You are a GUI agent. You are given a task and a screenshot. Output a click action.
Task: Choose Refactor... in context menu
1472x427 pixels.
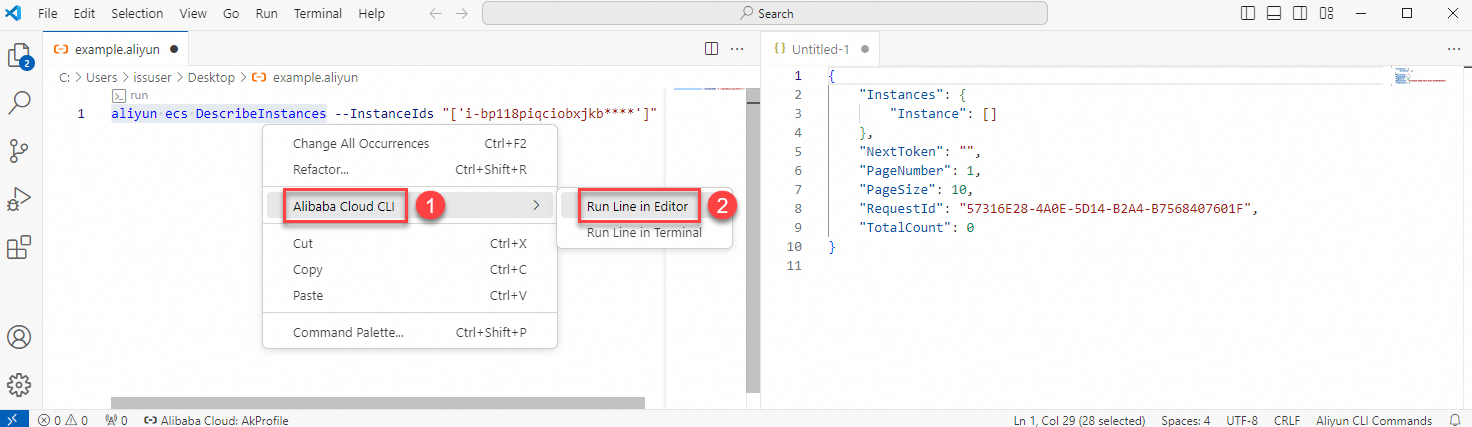[x=410, y=170]
